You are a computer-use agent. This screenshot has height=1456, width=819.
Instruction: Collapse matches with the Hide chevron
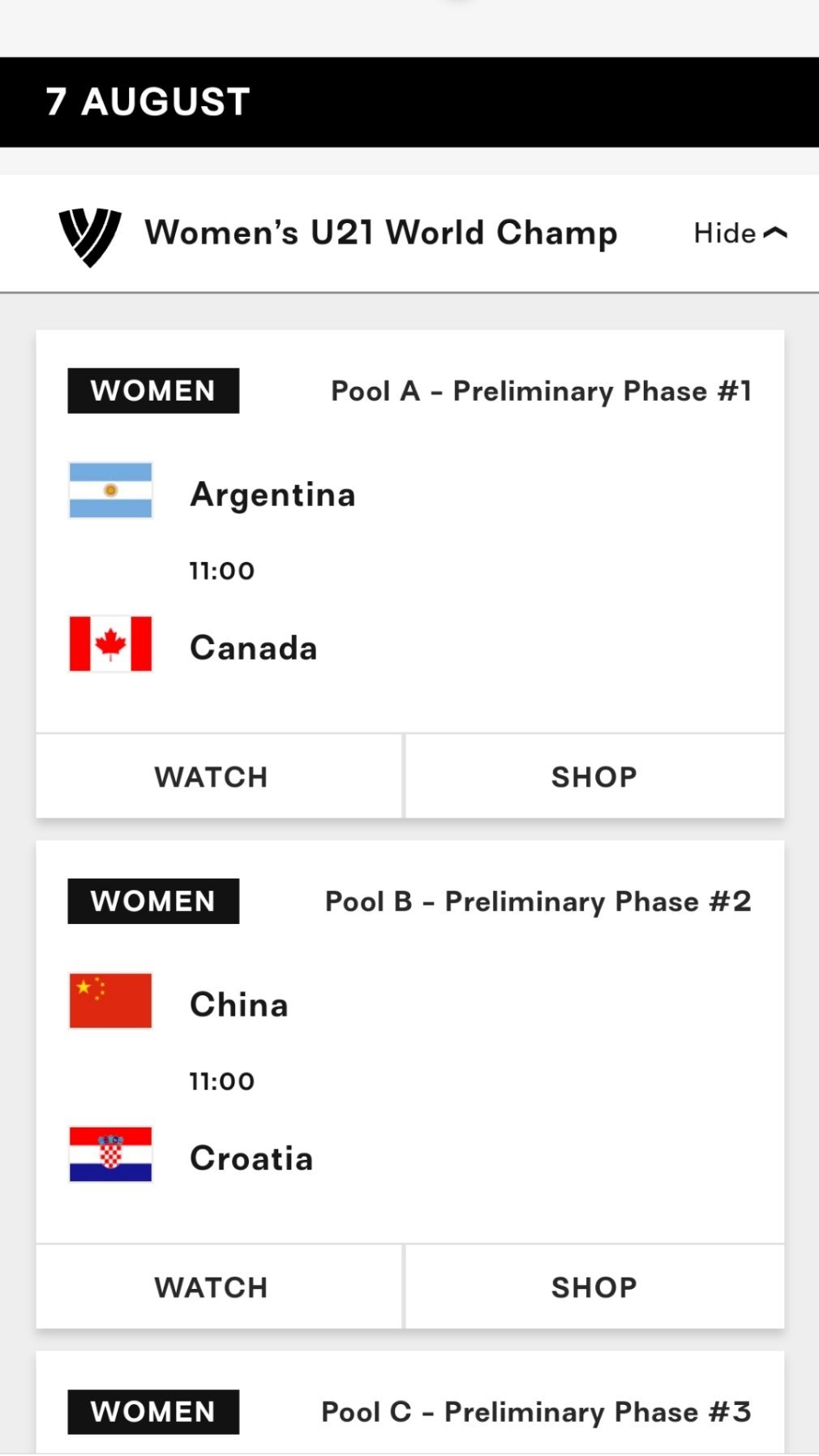pos(740,234)
